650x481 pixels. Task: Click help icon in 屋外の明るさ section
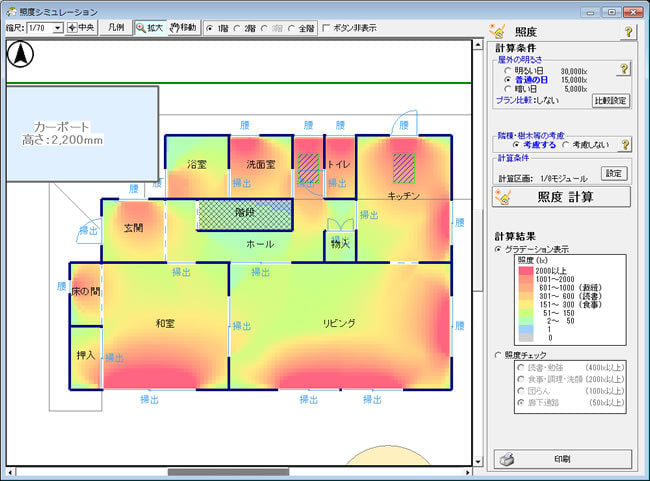624,69
